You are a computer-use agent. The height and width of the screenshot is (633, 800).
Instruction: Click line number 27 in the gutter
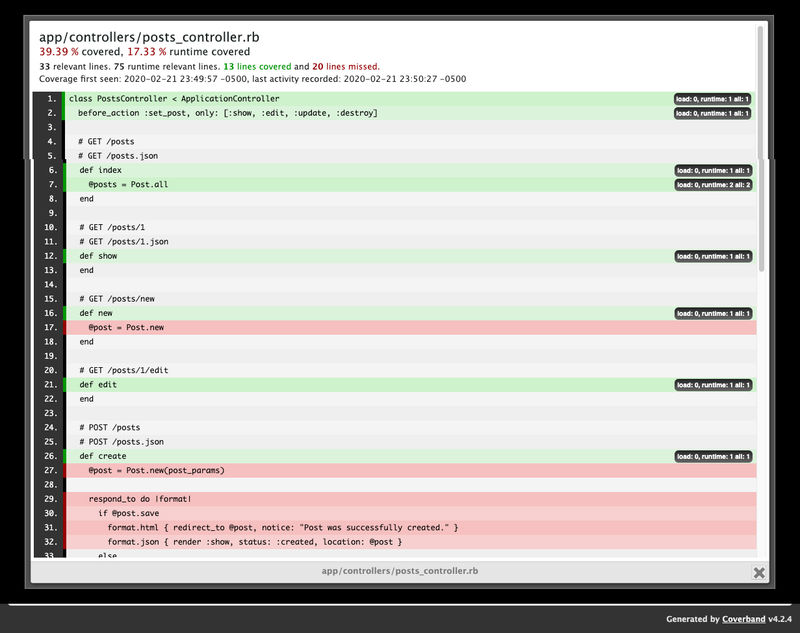click(x=50, y=470)
